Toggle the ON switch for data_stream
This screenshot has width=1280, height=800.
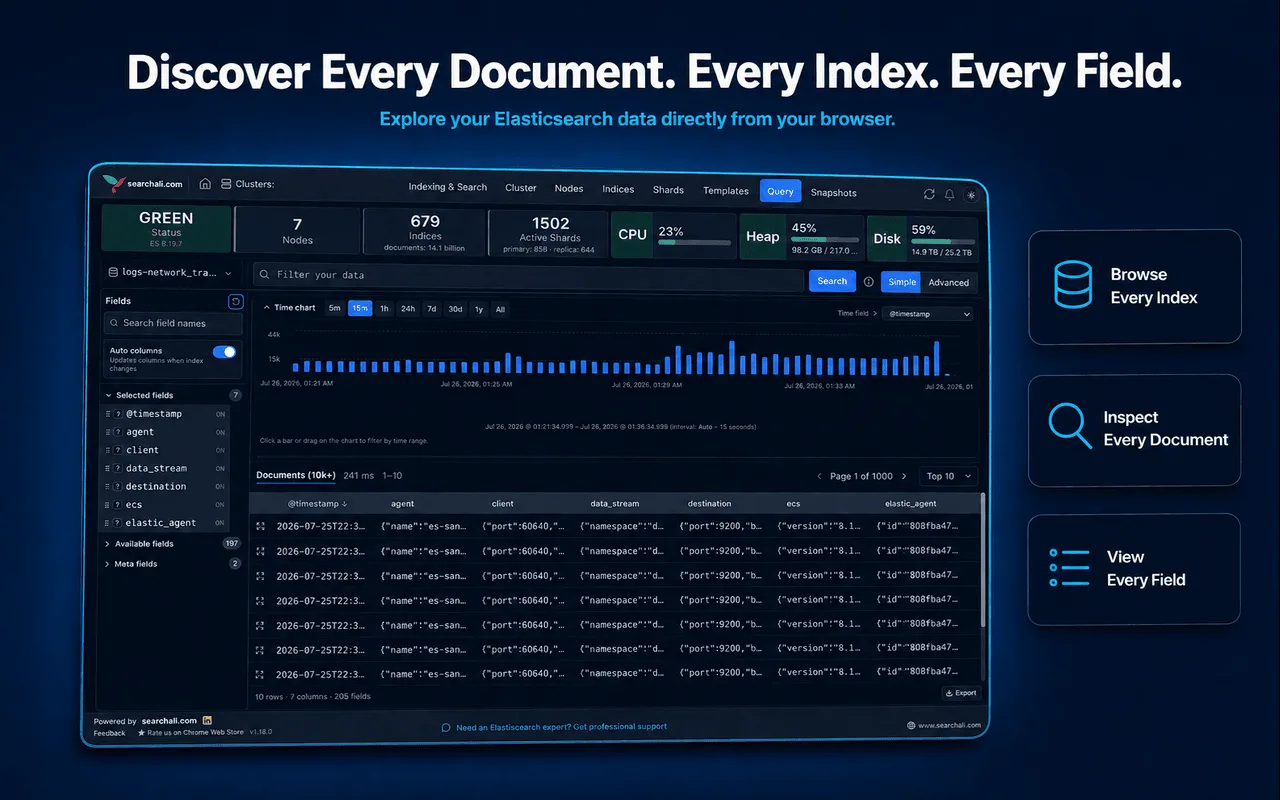(x=220, y=468)
